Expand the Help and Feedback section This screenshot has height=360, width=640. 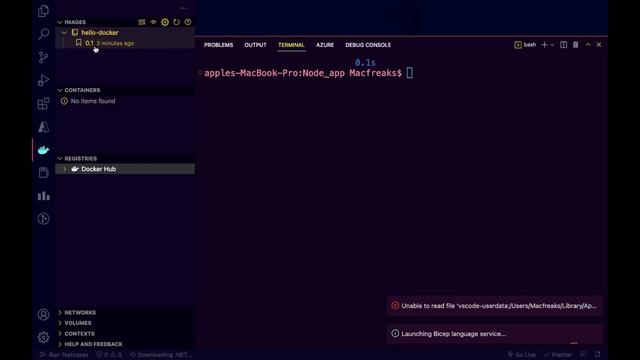point(60,344)
